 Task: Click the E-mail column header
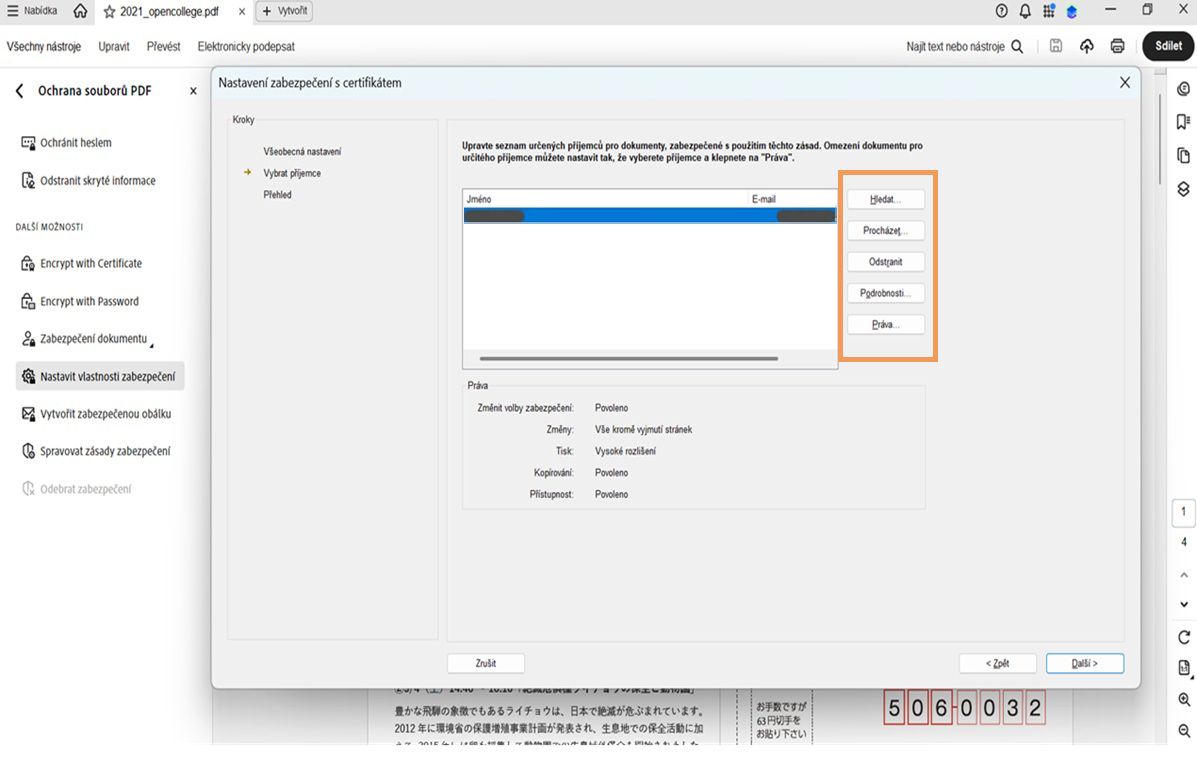point(793,199)
